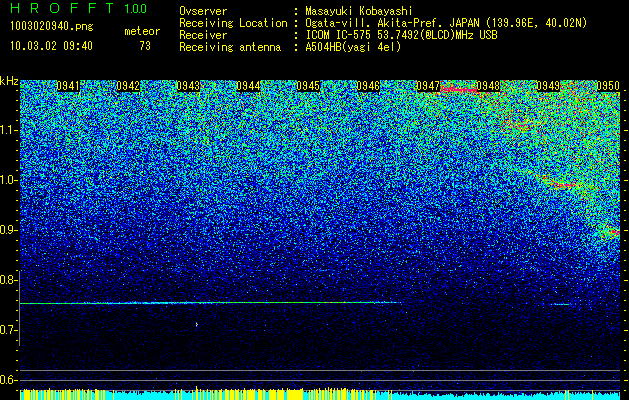Image resolution: width=629 pixels, height=400 pixels.
Task: Click the 'Receiving antenna' label
Action: point(230,47)
